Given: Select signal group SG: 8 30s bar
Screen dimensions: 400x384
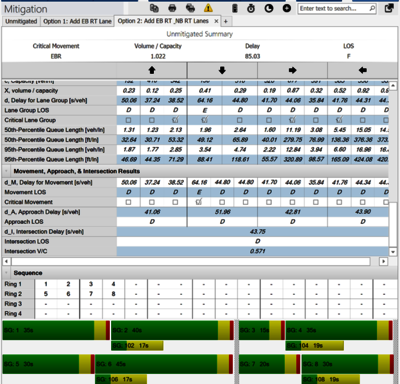Looking at the screenshot, I should point(348,364).
